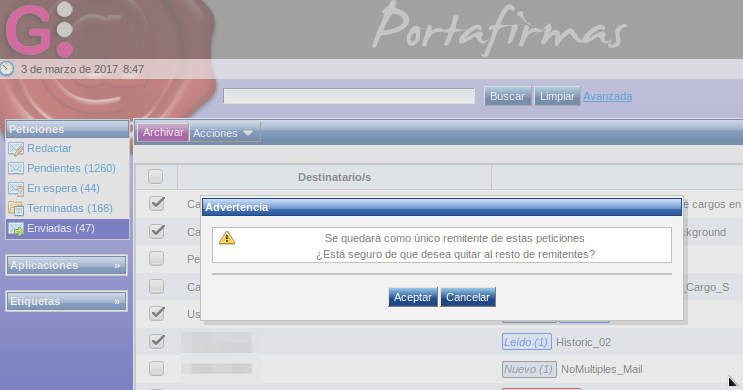The width and height of the screenshot is (743, 390).
Task: Click the Destinatario/s column header
Action: coord(335,177)
